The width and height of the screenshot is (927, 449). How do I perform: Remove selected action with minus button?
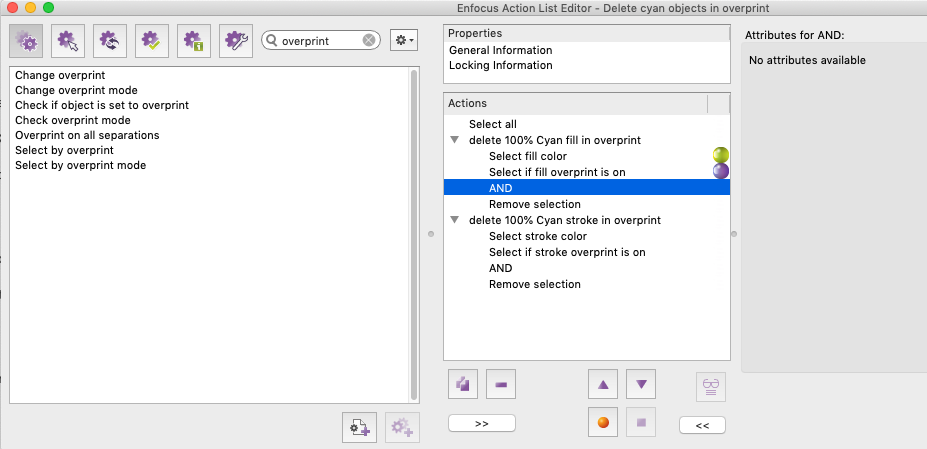point(501,385)
